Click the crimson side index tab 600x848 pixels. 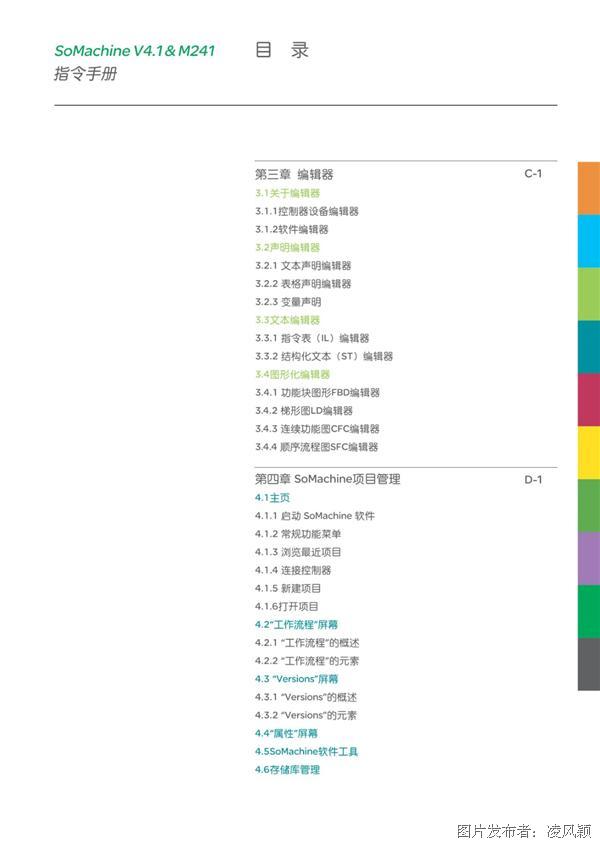click(x=589, y=400)
